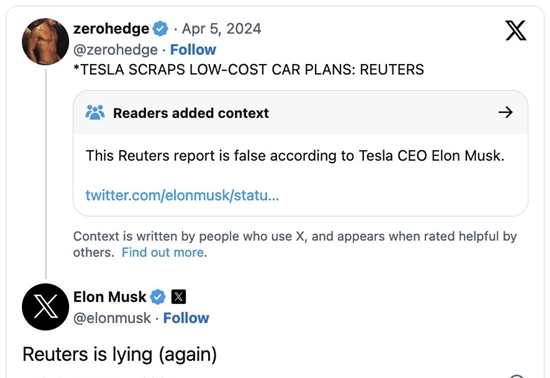
Task: Click Elon Musk verified blue badge
Action: pyautogui.click(x=158, y=297)
